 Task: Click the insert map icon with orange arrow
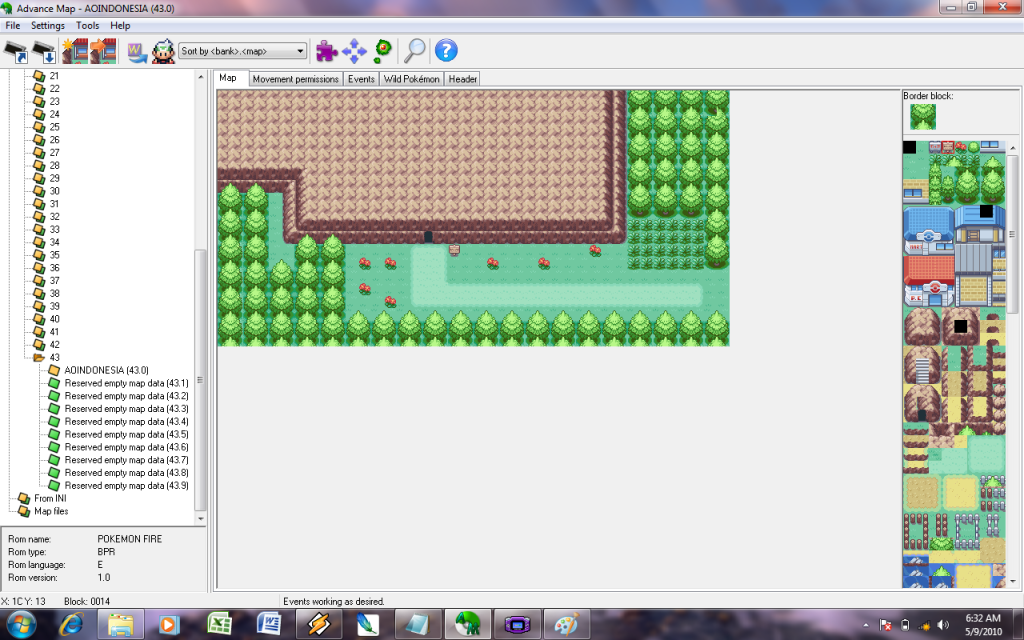click(103, 51)
